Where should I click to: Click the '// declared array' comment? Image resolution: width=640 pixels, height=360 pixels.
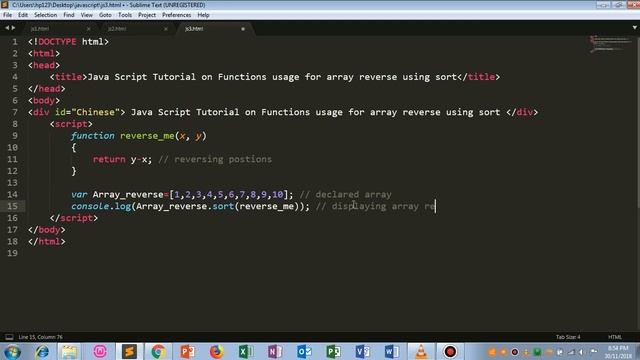pos(345,195)
